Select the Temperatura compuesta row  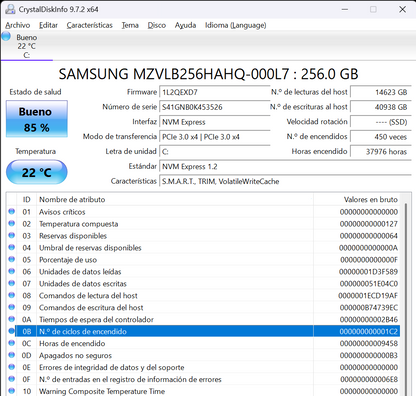(203, 224)
